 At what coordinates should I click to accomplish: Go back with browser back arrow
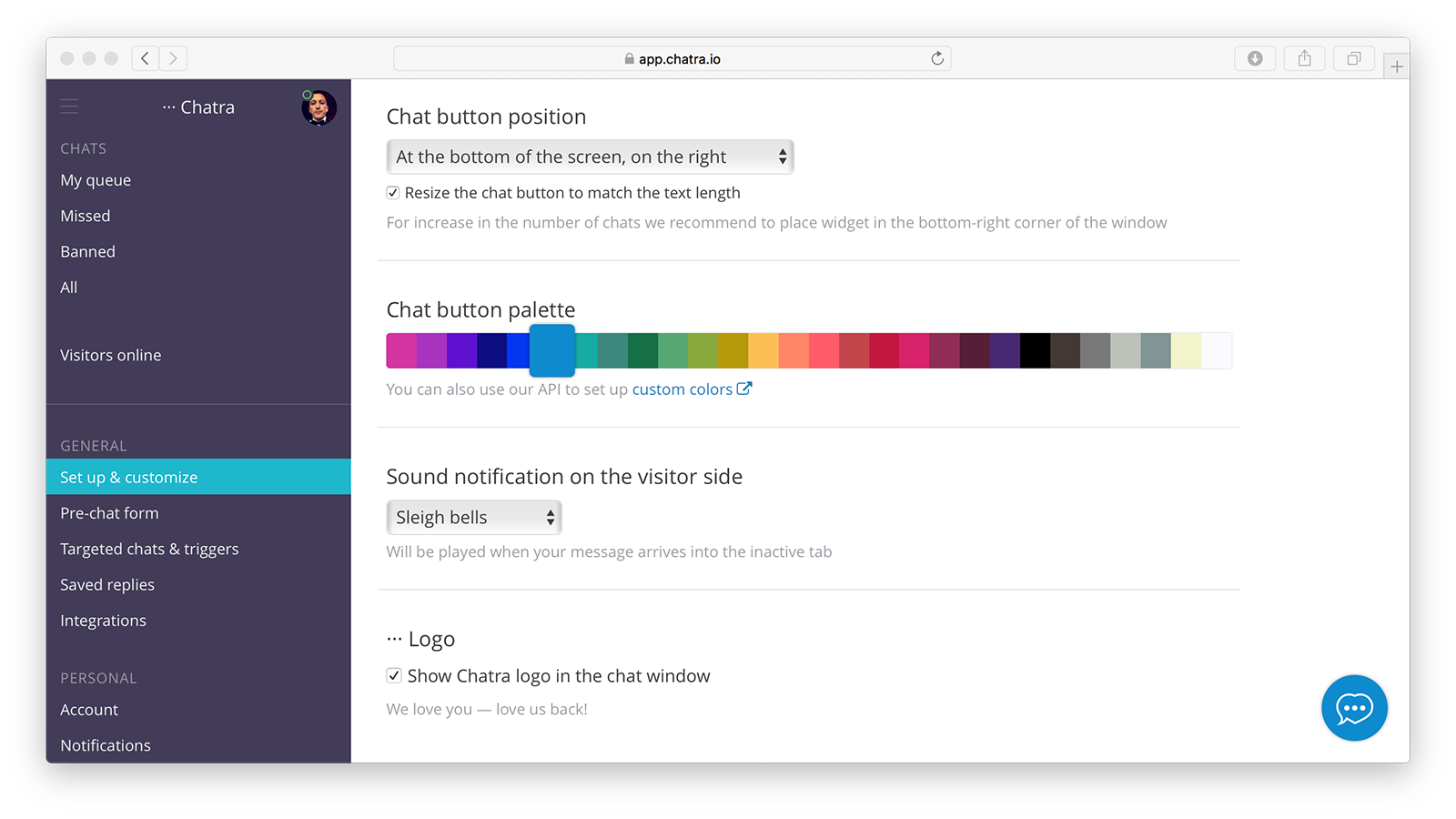click(145, 59)
